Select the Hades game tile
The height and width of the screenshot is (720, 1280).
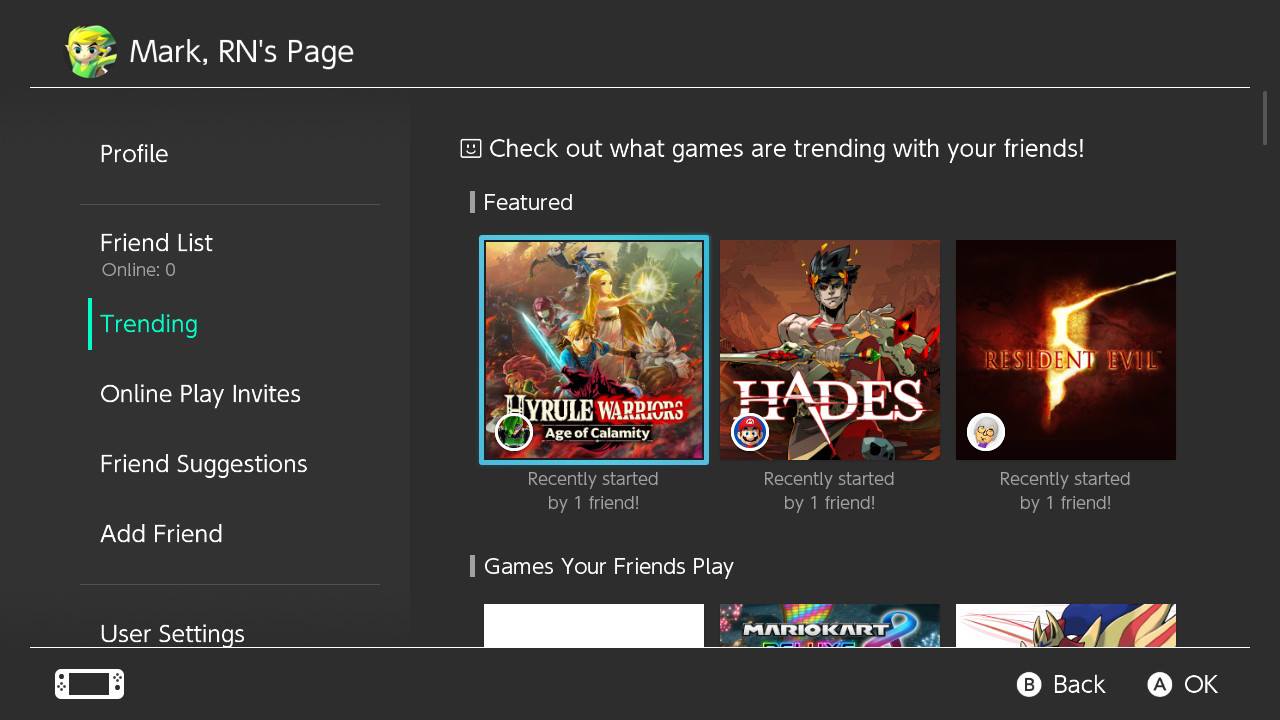(830, 350)
